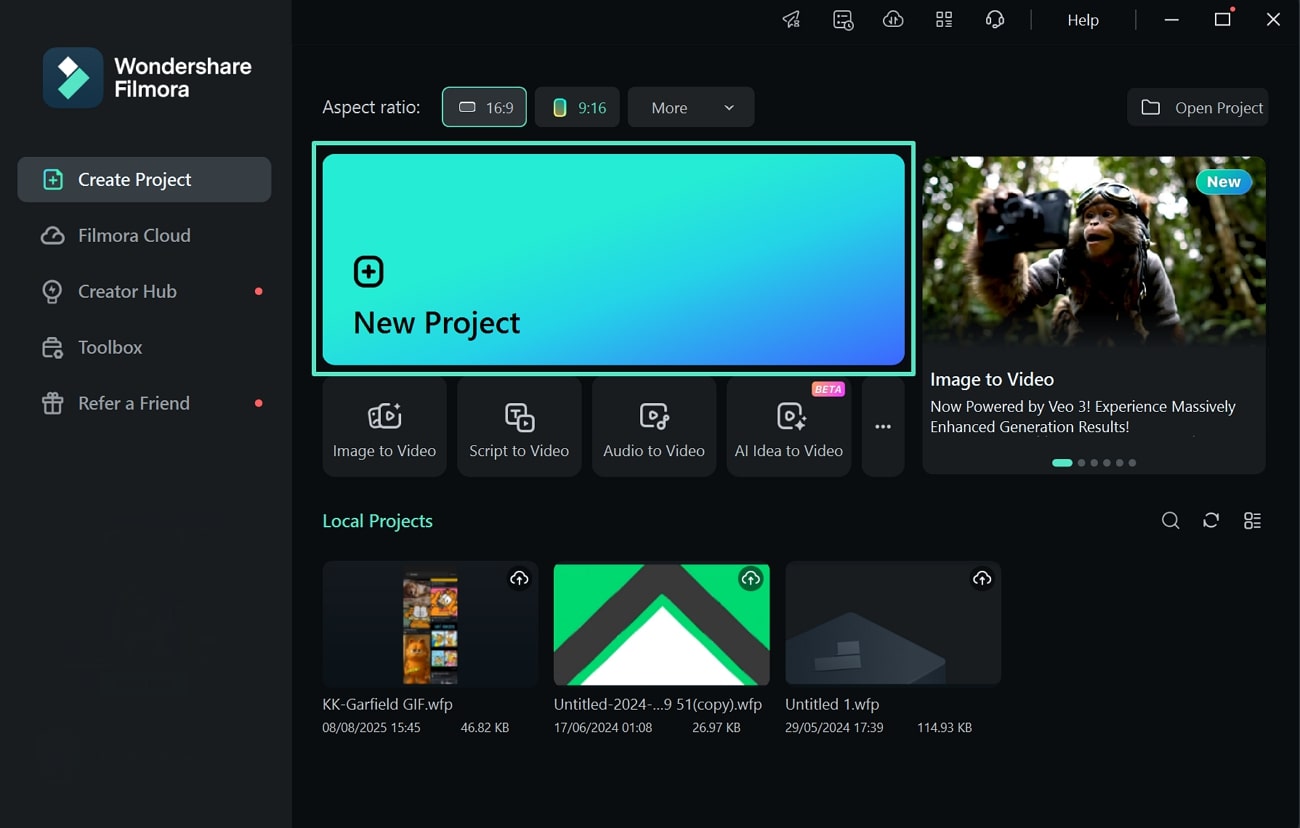Image resolution: width=1300 pixels, height=828 pixels.
Task: Click the Local Projects heading
Action: point(377,521)
